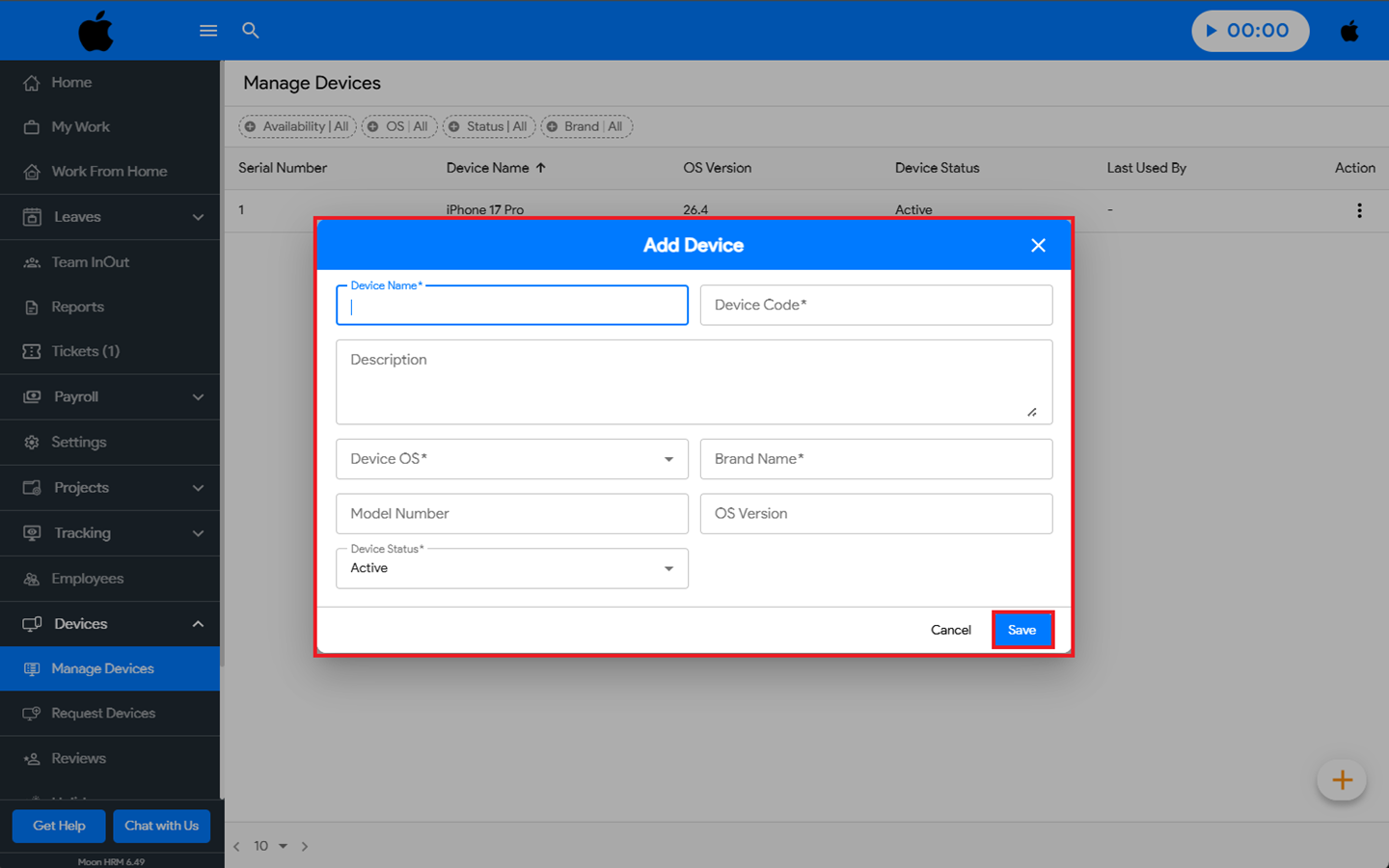Viewport: 1389px width, 868px height.
Task: Click the Save button
Action: tap(1021, 630)
